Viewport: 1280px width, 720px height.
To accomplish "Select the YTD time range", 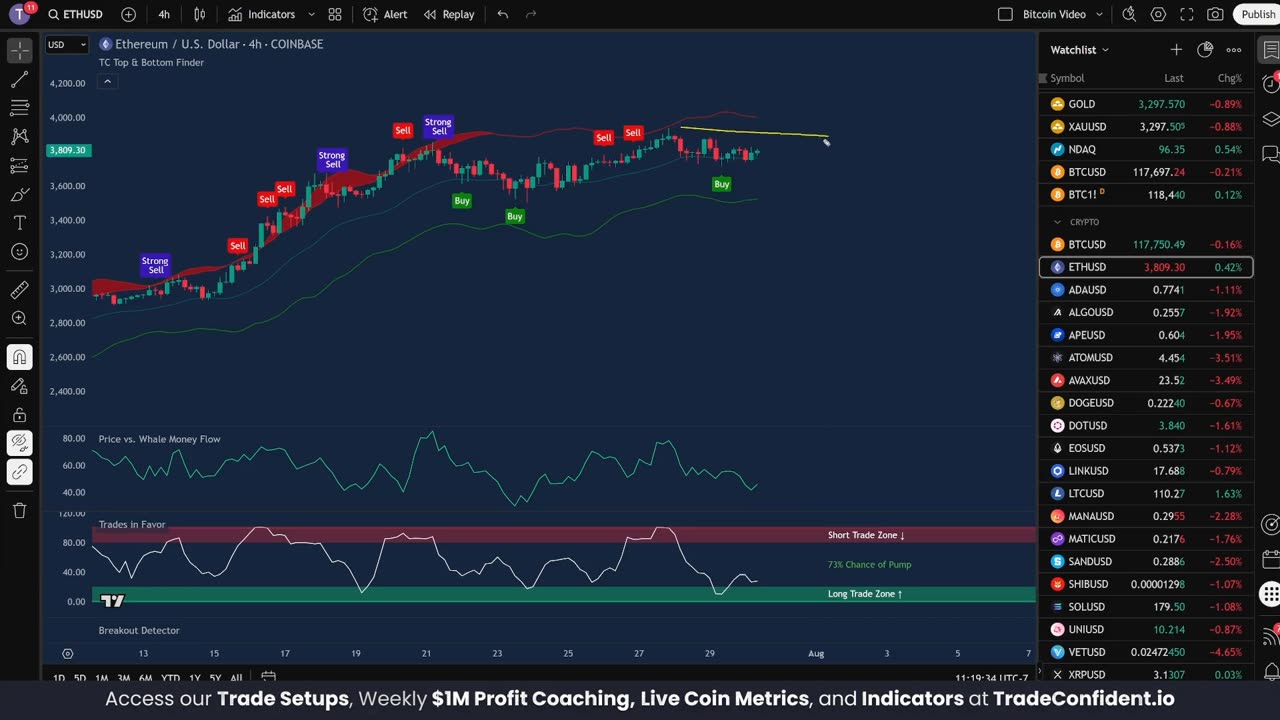I will click(171, 678).
